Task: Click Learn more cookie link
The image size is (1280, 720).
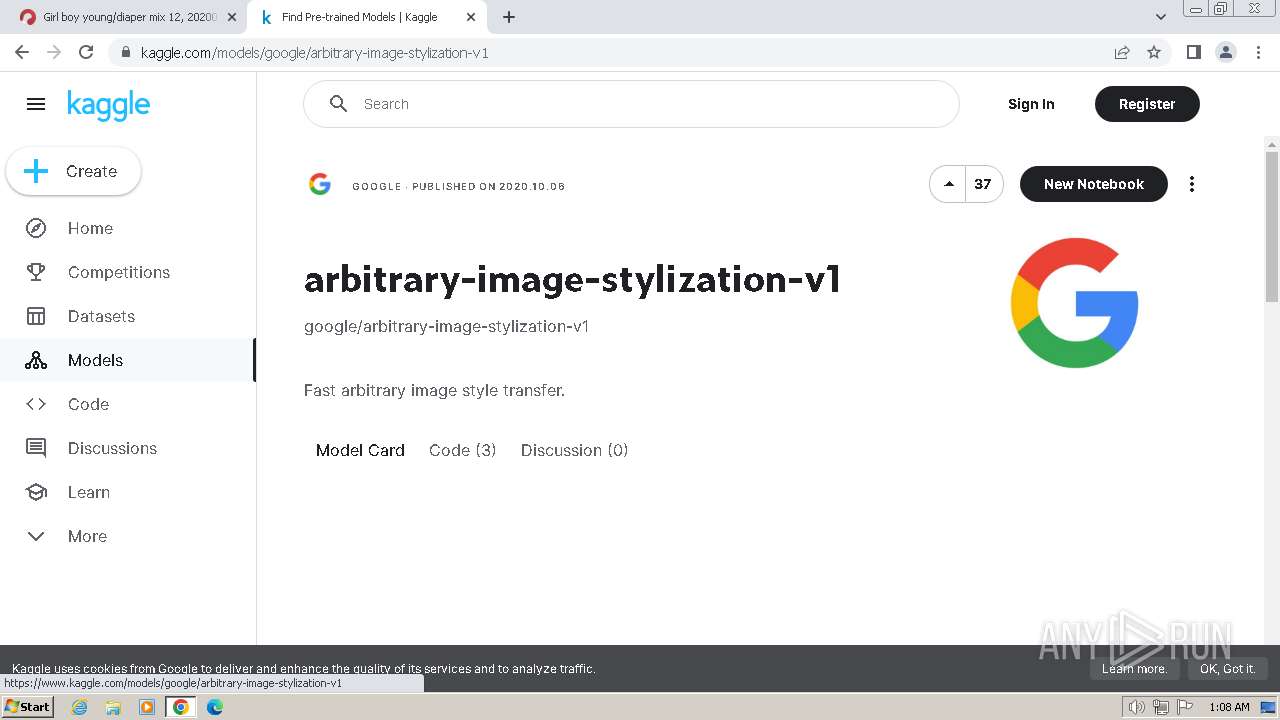Action: 1134,669
